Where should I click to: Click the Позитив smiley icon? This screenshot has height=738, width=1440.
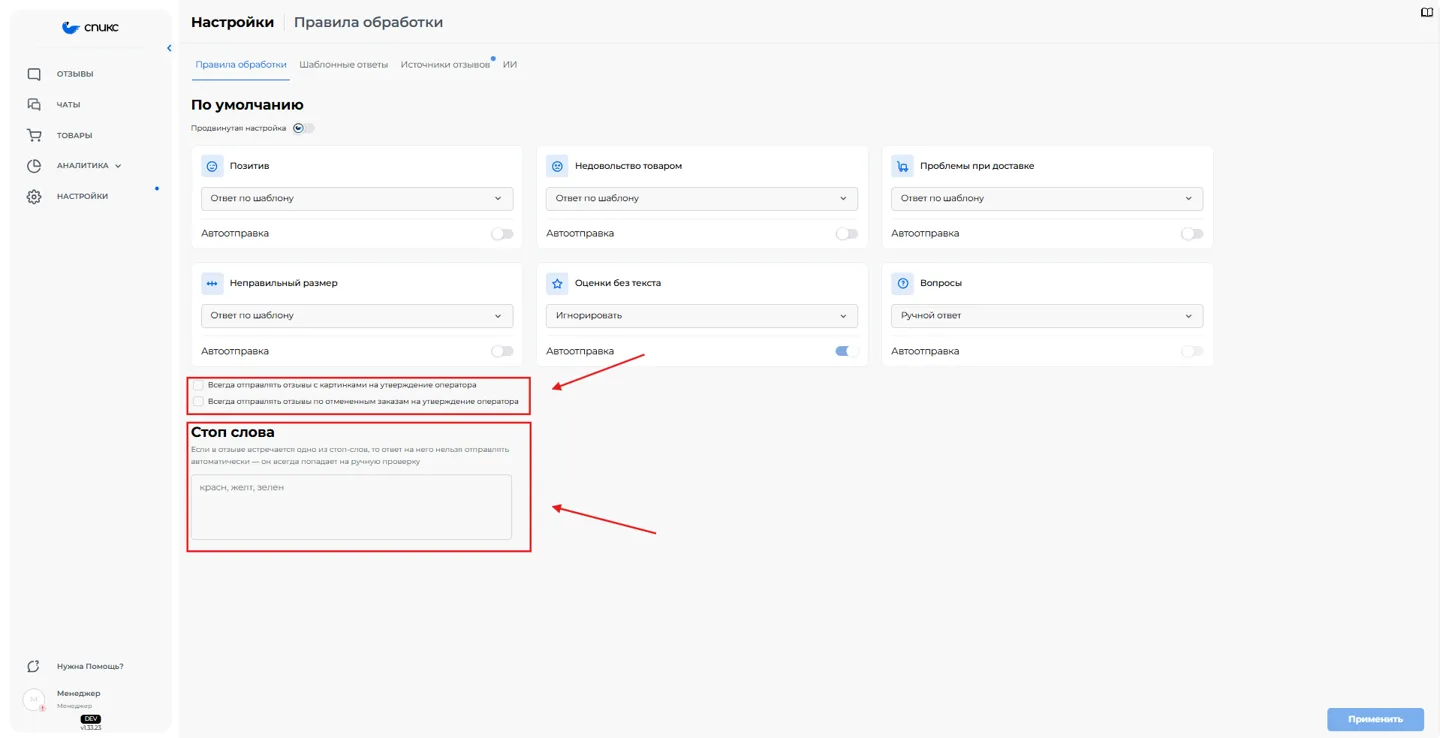coord(212,166)
